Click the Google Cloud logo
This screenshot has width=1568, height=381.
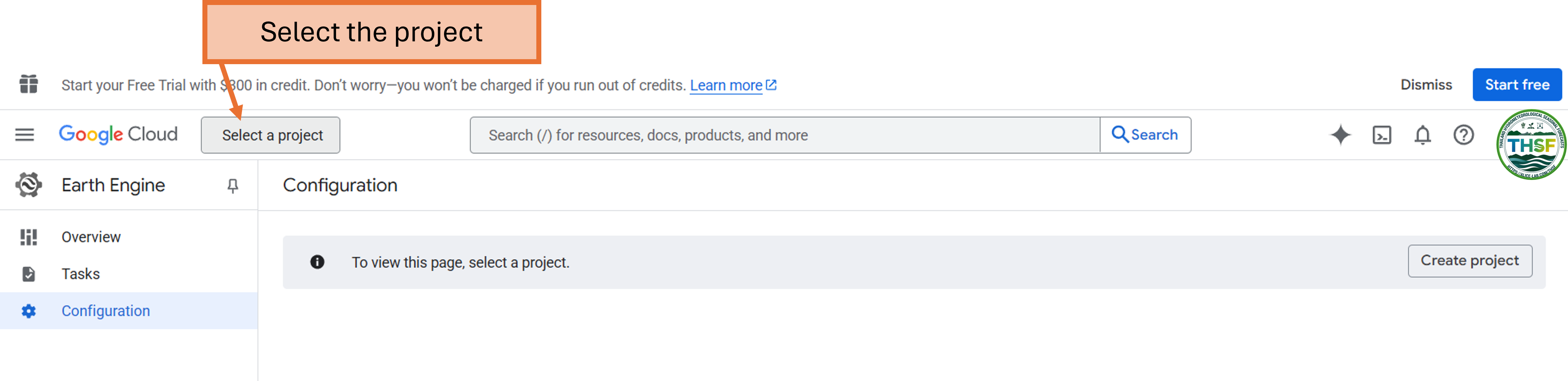point(118,134)
